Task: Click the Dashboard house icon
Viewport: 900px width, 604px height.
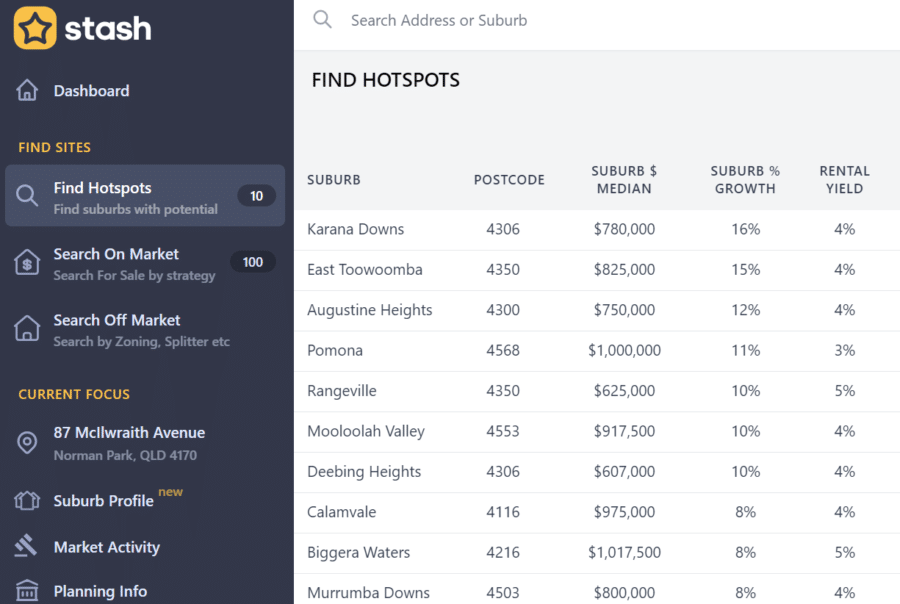Action: (x=27, y=91)
